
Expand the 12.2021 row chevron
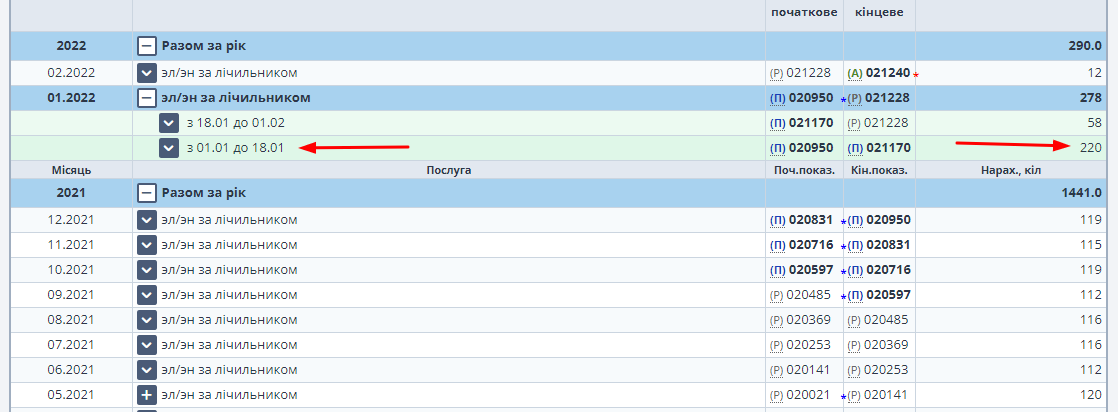[x=147, y=220]
